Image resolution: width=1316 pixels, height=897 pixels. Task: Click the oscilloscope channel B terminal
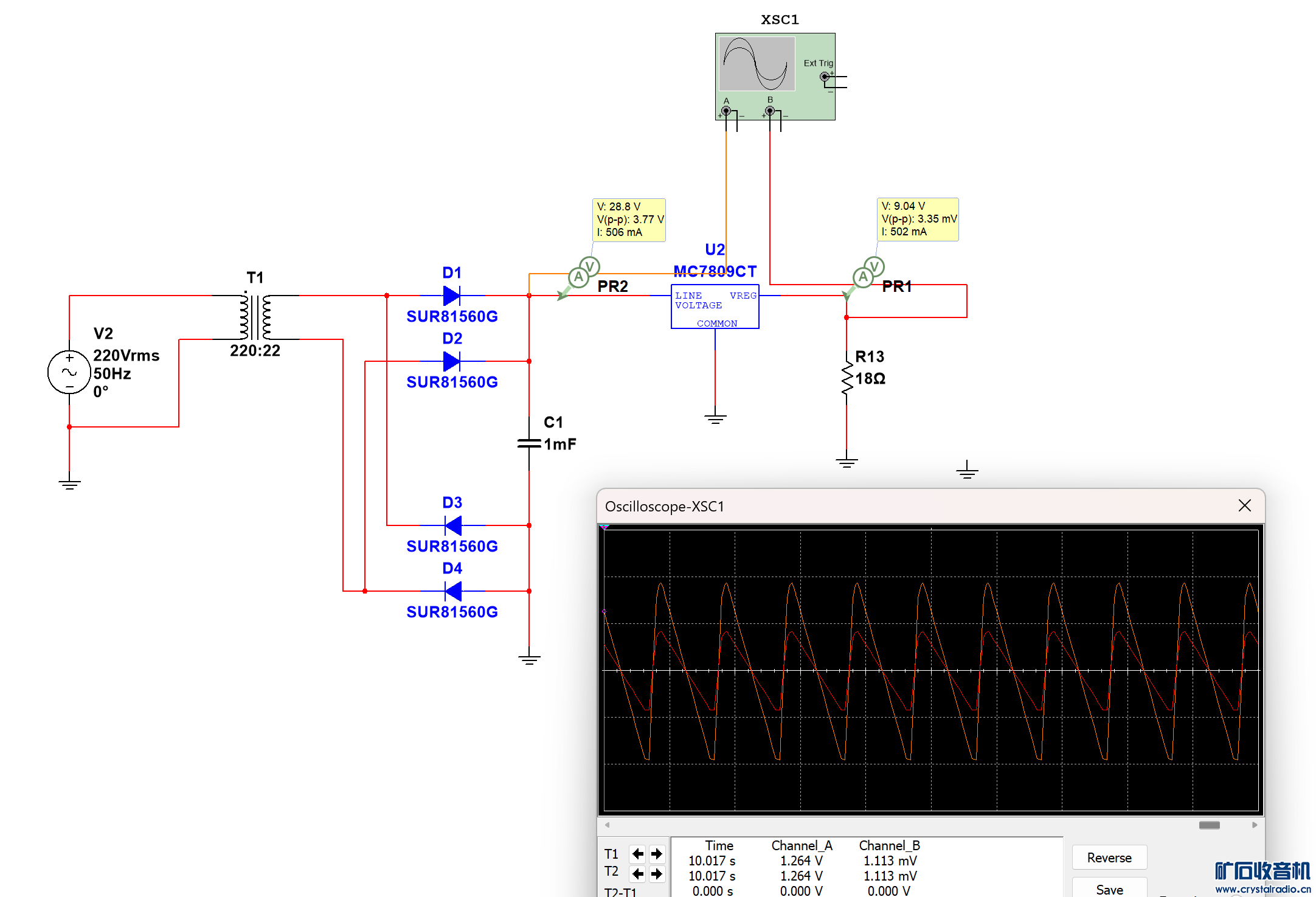[x=770, y=111]
